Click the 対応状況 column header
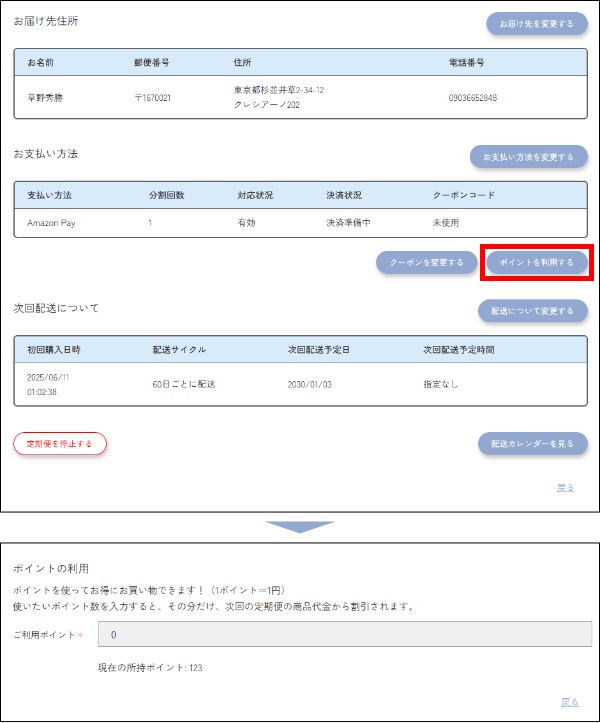 [255, 195]
